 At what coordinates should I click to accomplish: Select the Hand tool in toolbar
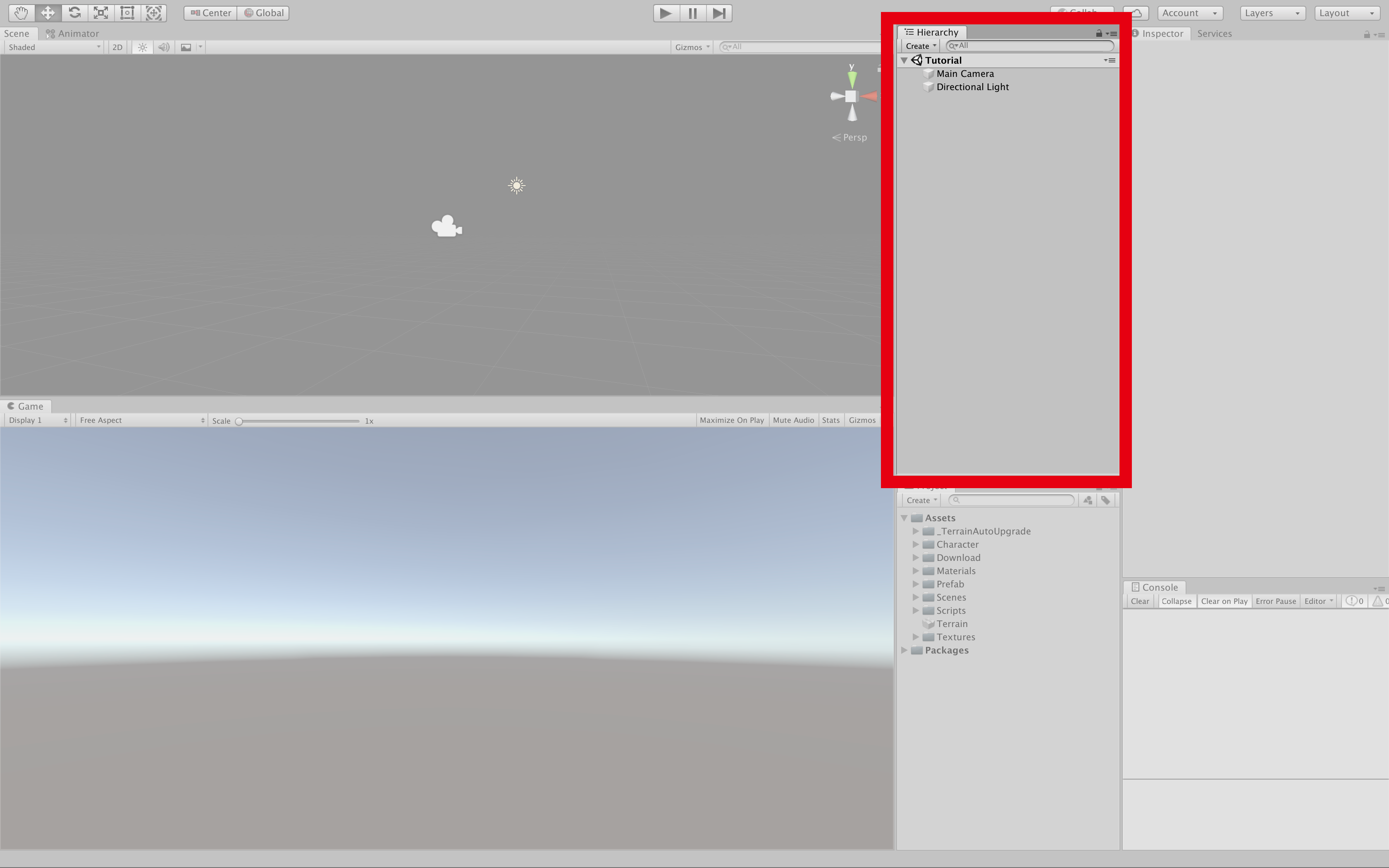(21, 13)
